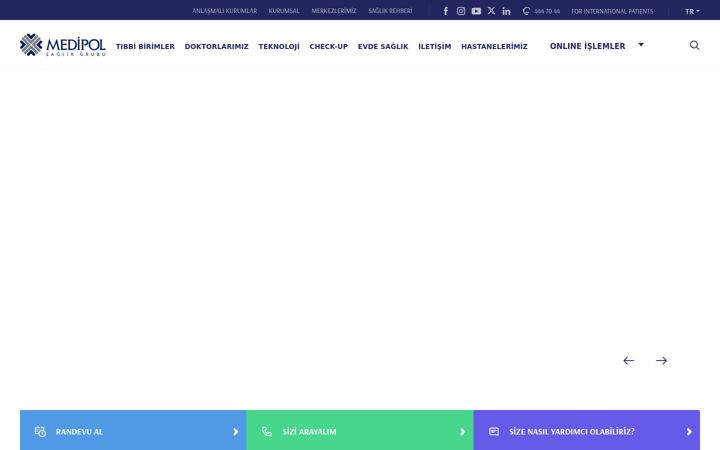
Task: Click the chevron arrow on Randevu Al
Action: (236, 432)
